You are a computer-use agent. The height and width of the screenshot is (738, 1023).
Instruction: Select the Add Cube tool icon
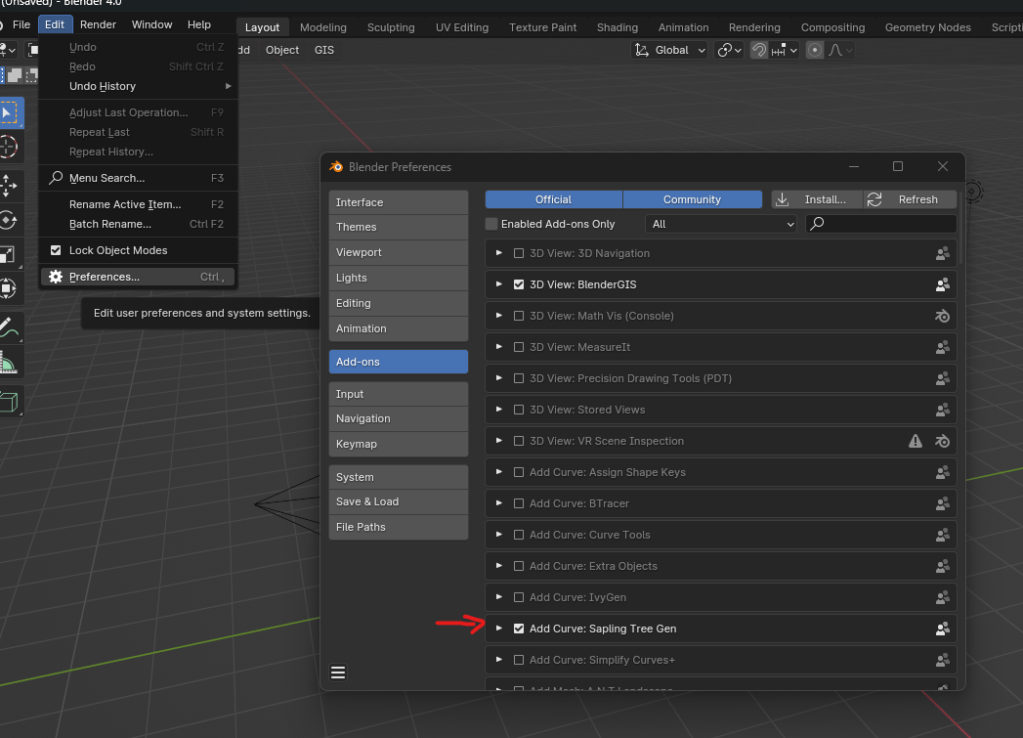coord(8,402)
